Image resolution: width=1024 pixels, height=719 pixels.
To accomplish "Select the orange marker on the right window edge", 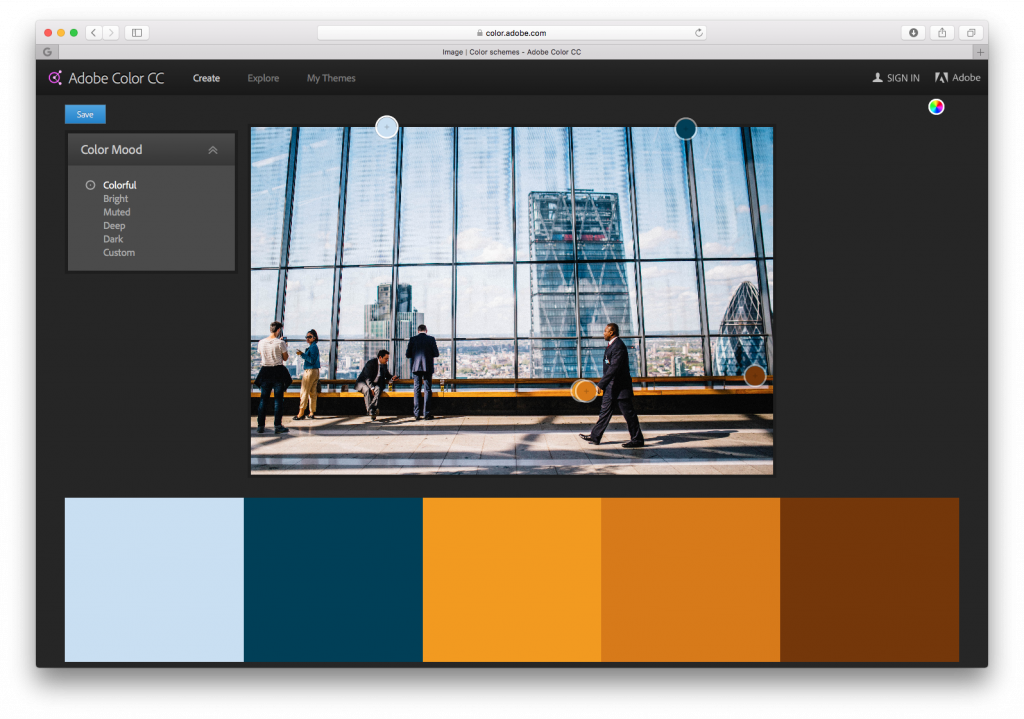I will [x=753, y=375].
